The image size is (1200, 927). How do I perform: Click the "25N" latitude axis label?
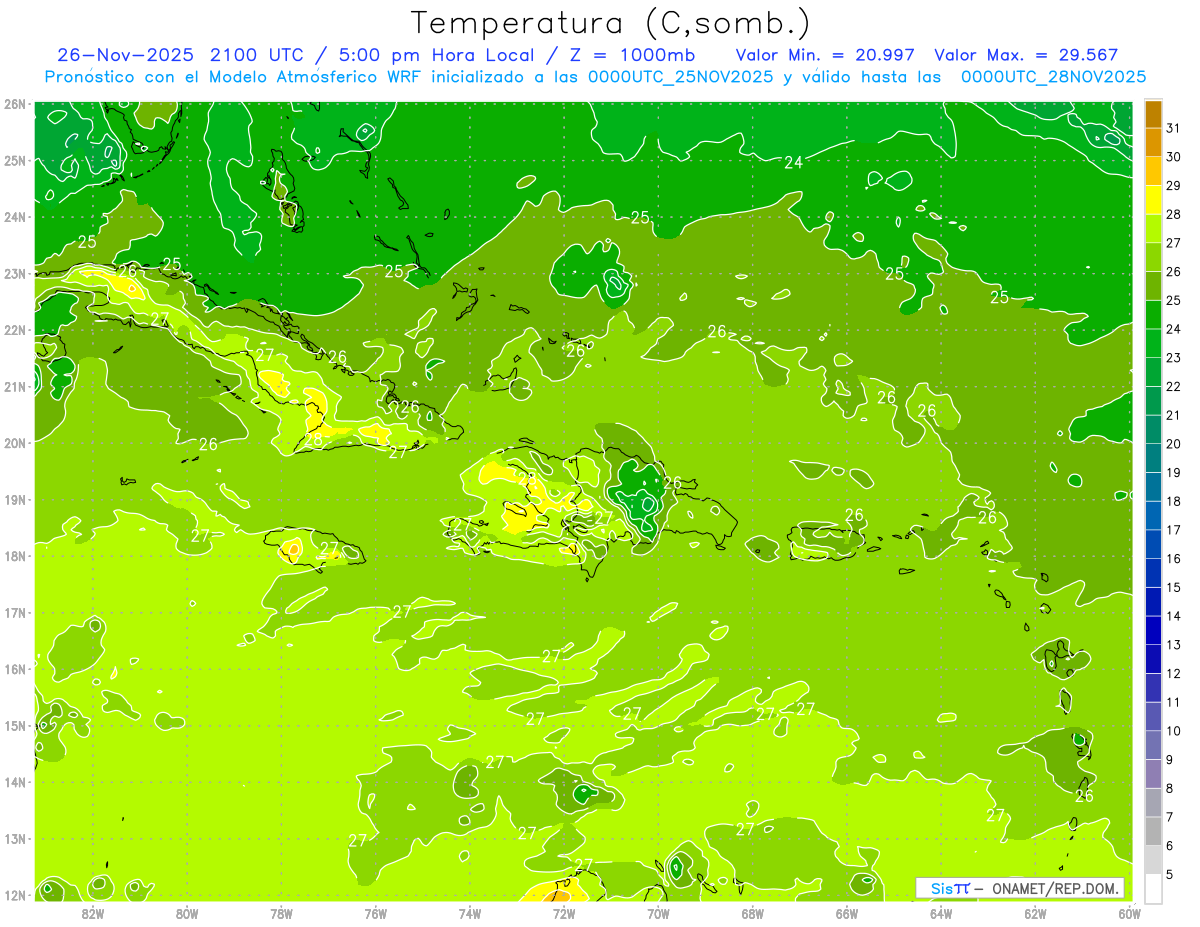pyautogui.click(x=14, y=161)
